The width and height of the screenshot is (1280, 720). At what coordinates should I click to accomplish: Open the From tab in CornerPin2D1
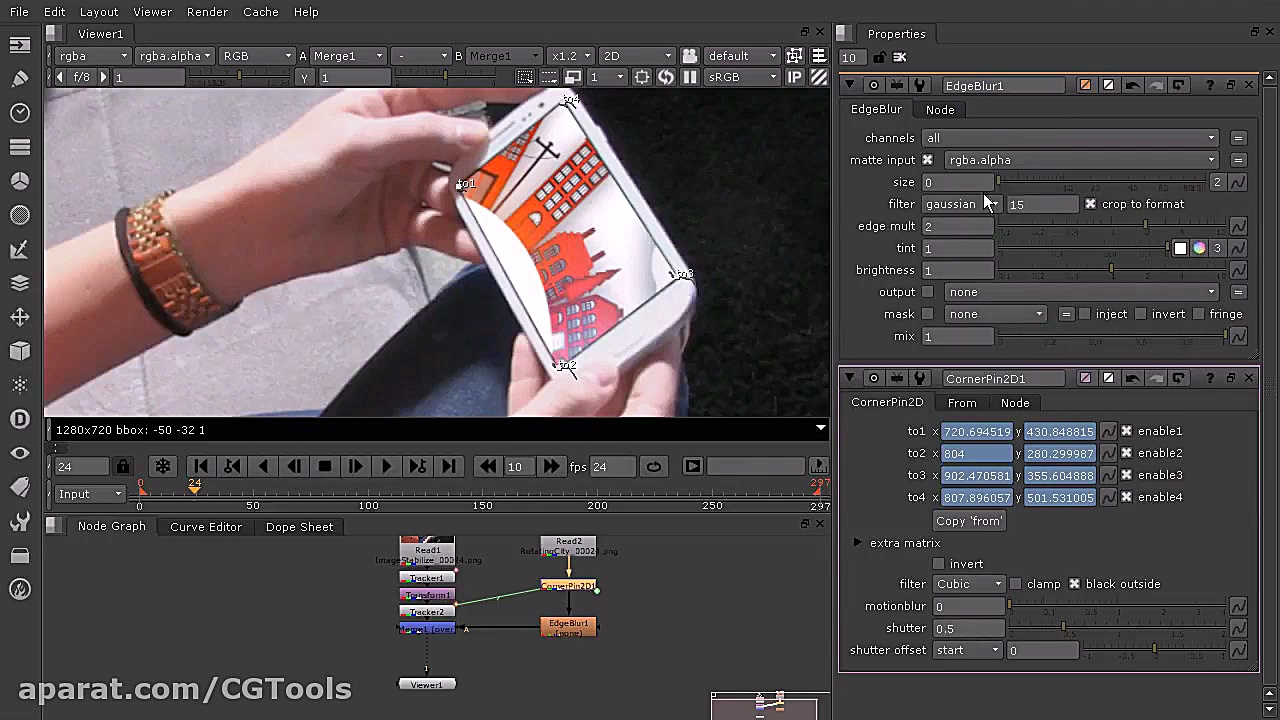click(x=962, y=403)
